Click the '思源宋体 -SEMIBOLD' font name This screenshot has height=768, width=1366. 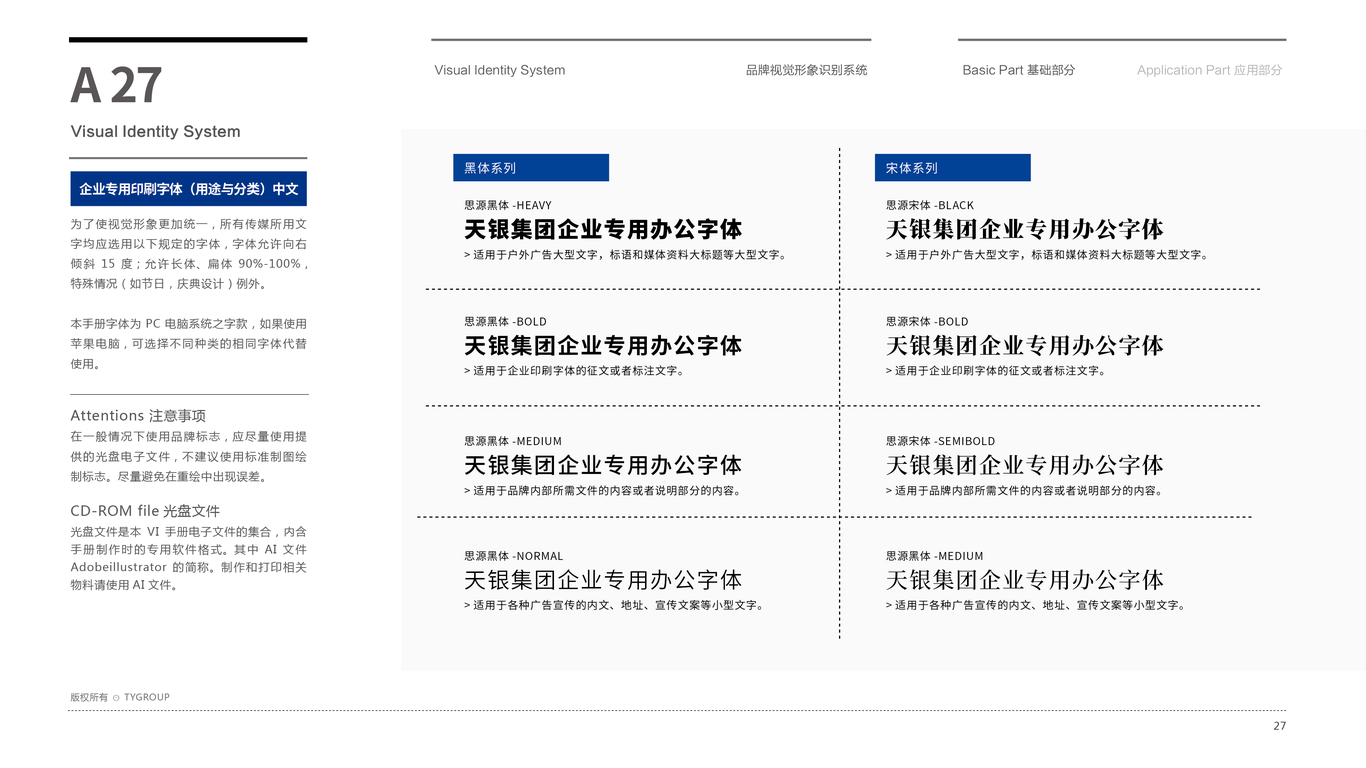click(940, 441)
